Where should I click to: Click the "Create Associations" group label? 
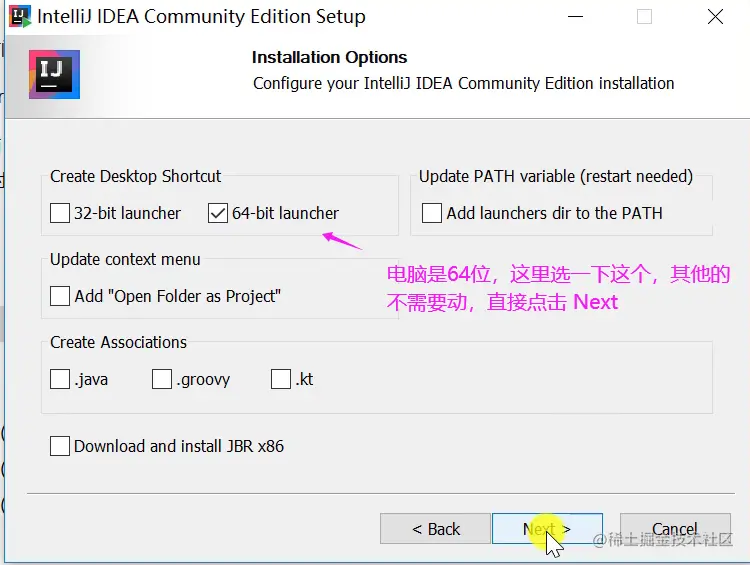pyautogui.click(x=118, y=343)
